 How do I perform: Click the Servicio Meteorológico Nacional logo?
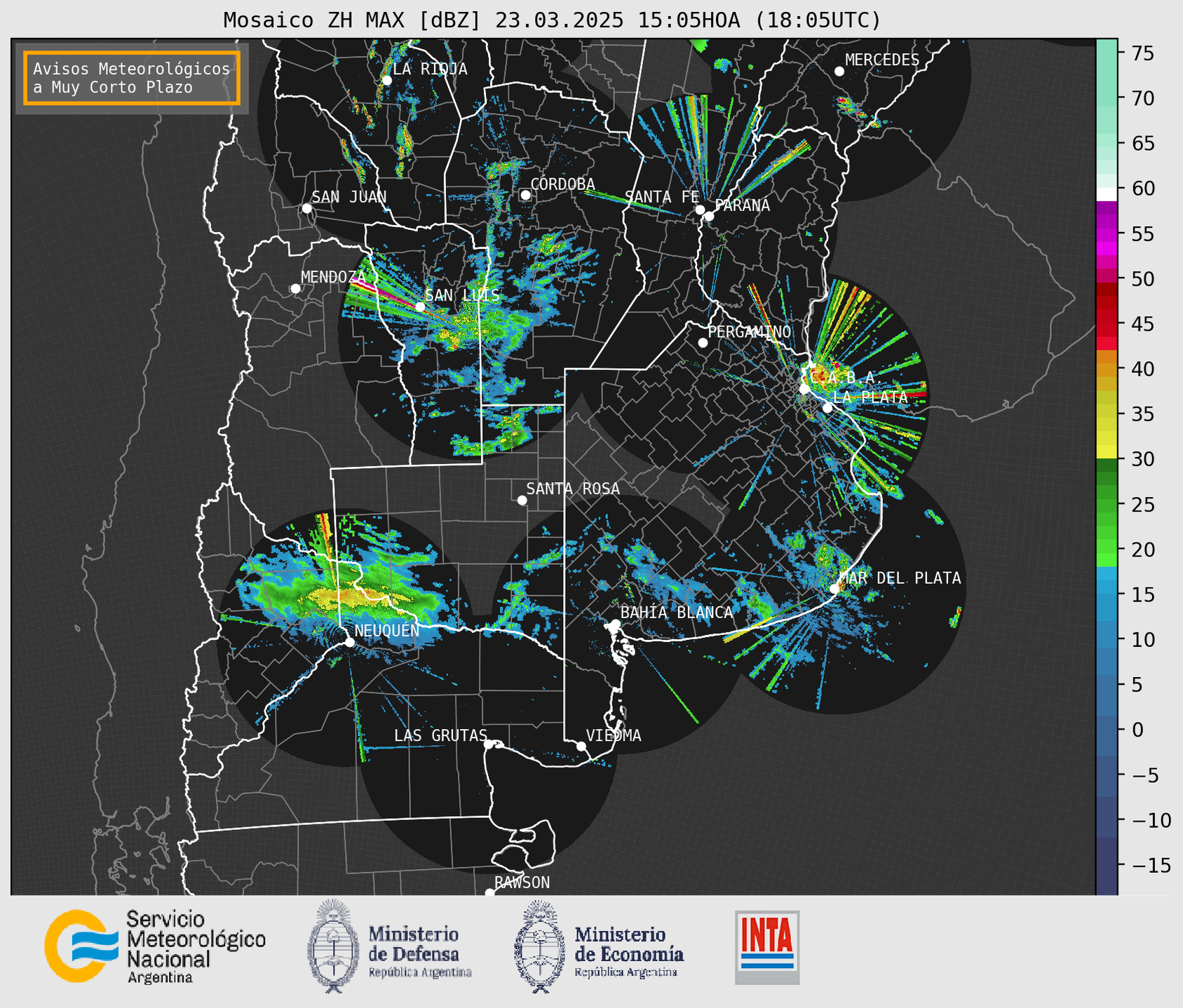[155, 947]
